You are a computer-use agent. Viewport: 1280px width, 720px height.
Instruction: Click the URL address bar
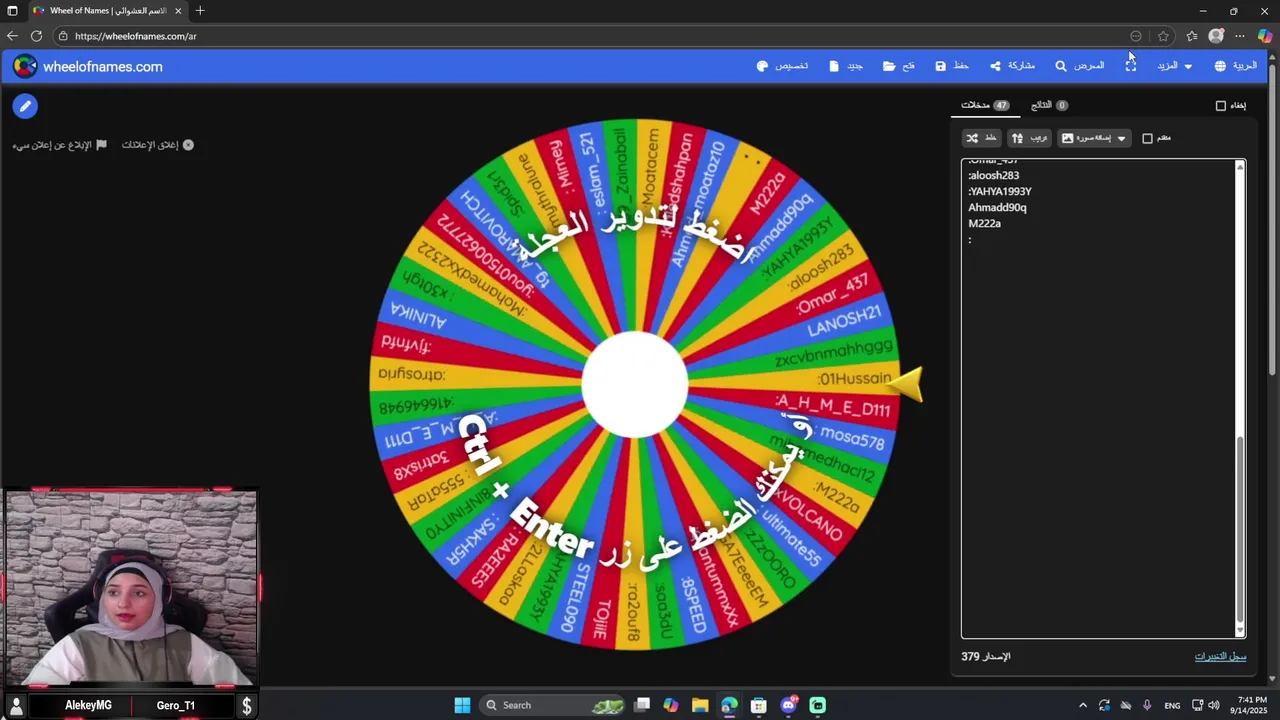590,36
